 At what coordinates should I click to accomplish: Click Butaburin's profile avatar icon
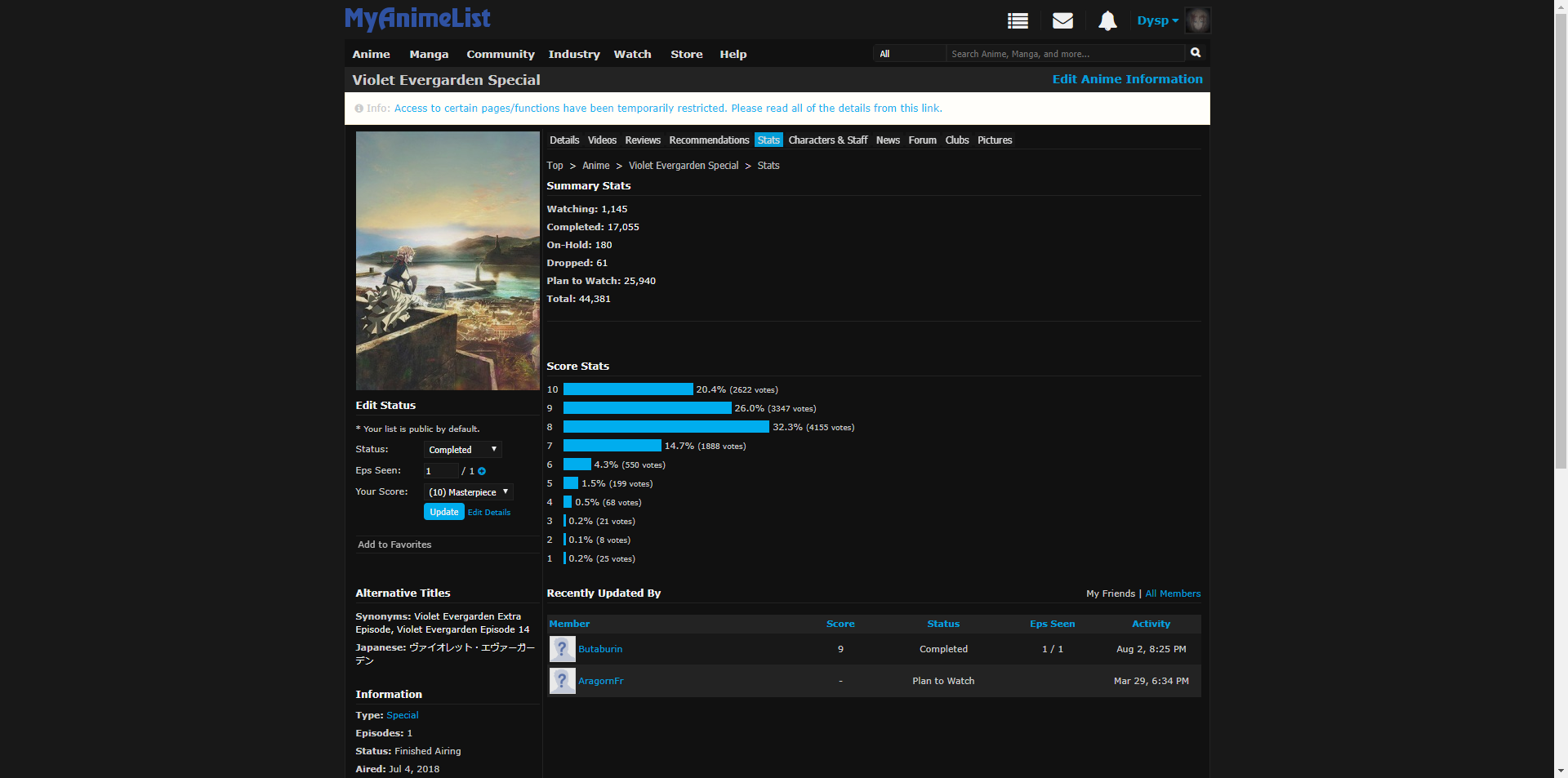[562, 649]
